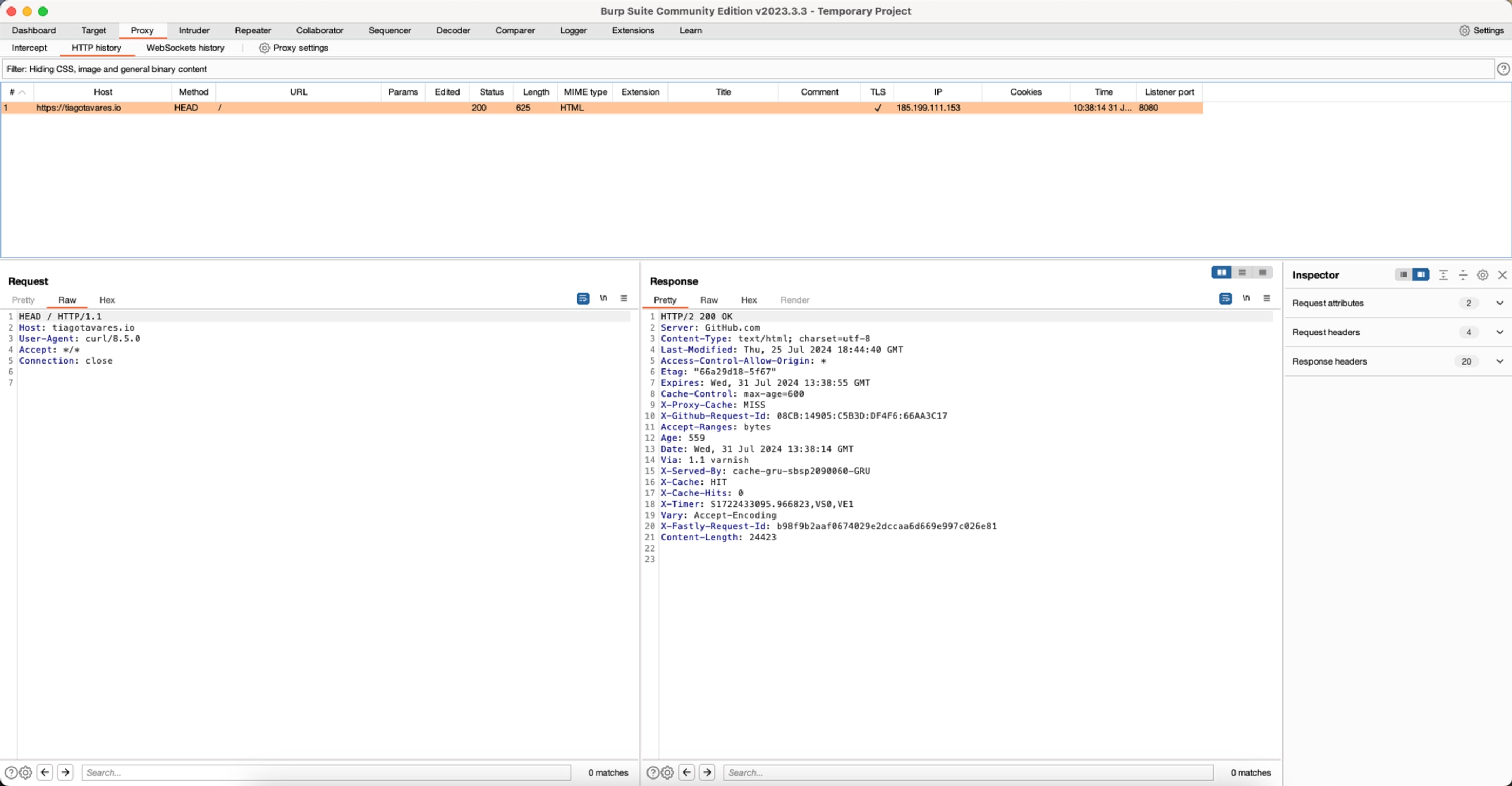1512x786 pixels.
Task: Switch to stacked top/bottom layout icon
Action: pyautogui.click(x=1242, y=272)
